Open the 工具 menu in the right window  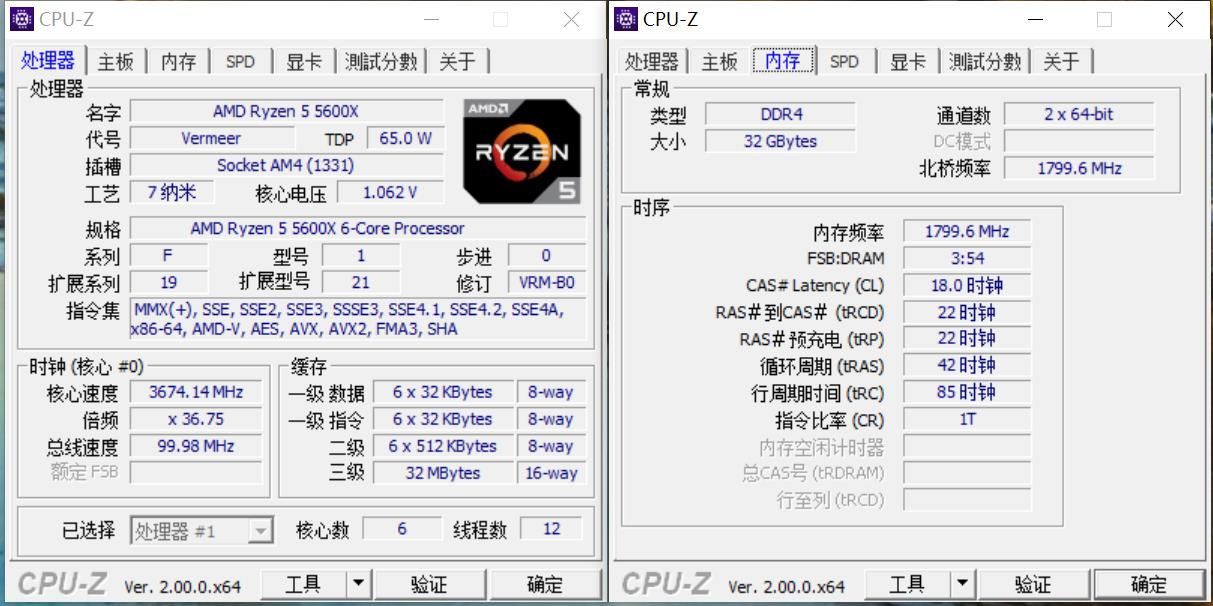coord(907,583)
